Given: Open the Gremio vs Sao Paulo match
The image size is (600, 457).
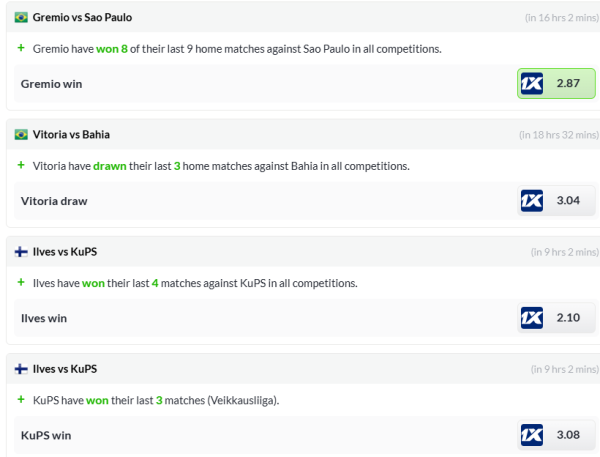Looking at the screenshot, I should 82,17.
